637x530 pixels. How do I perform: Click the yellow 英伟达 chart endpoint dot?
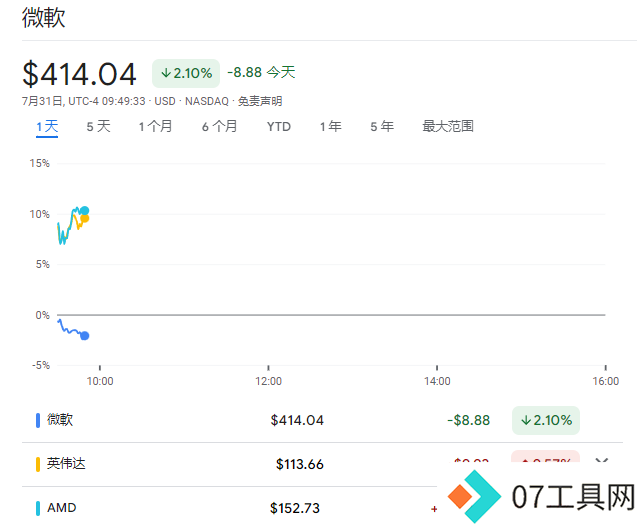pos(84,218)
